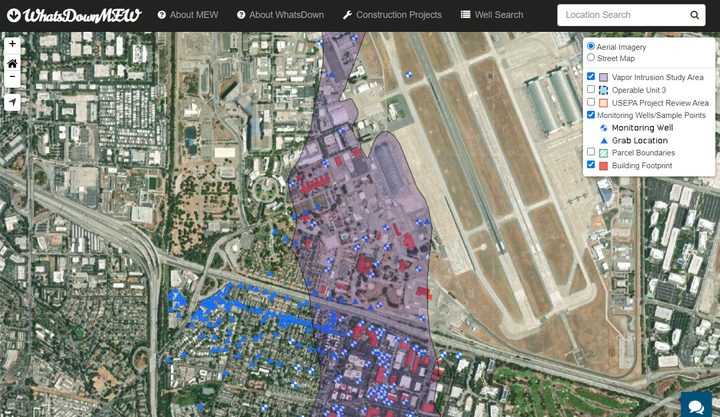Zoom in on the map

pos(12,44)
